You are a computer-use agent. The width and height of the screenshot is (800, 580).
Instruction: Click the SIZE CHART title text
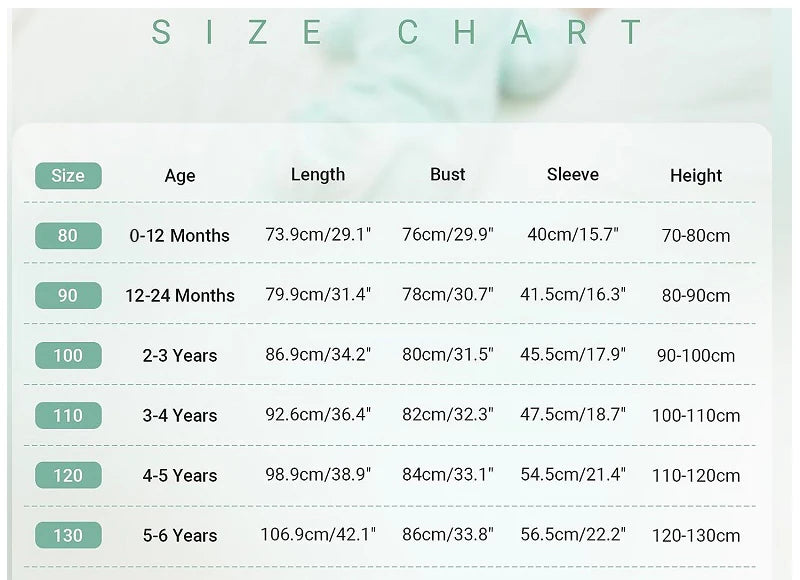[396, 32]
